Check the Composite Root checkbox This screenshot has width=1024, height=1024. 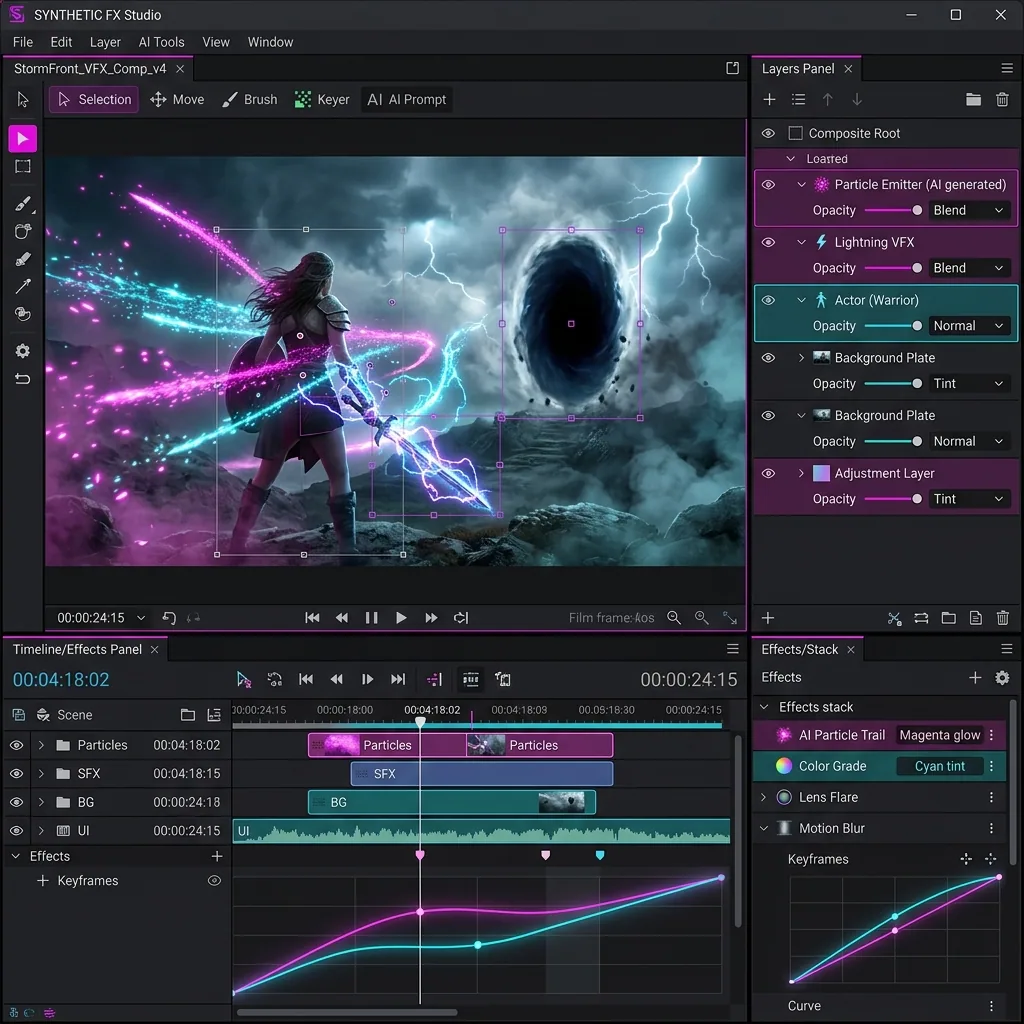[x=796, y=133]
